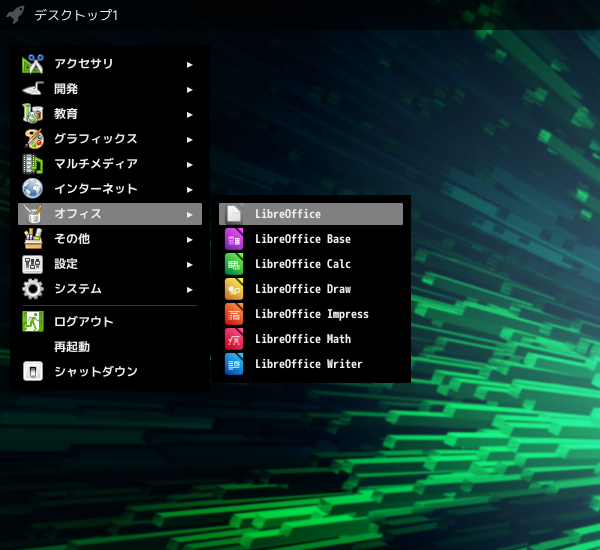Launch LibreOffice Writer from submenu
Viewport: 600px width, 550px height.
311,364
